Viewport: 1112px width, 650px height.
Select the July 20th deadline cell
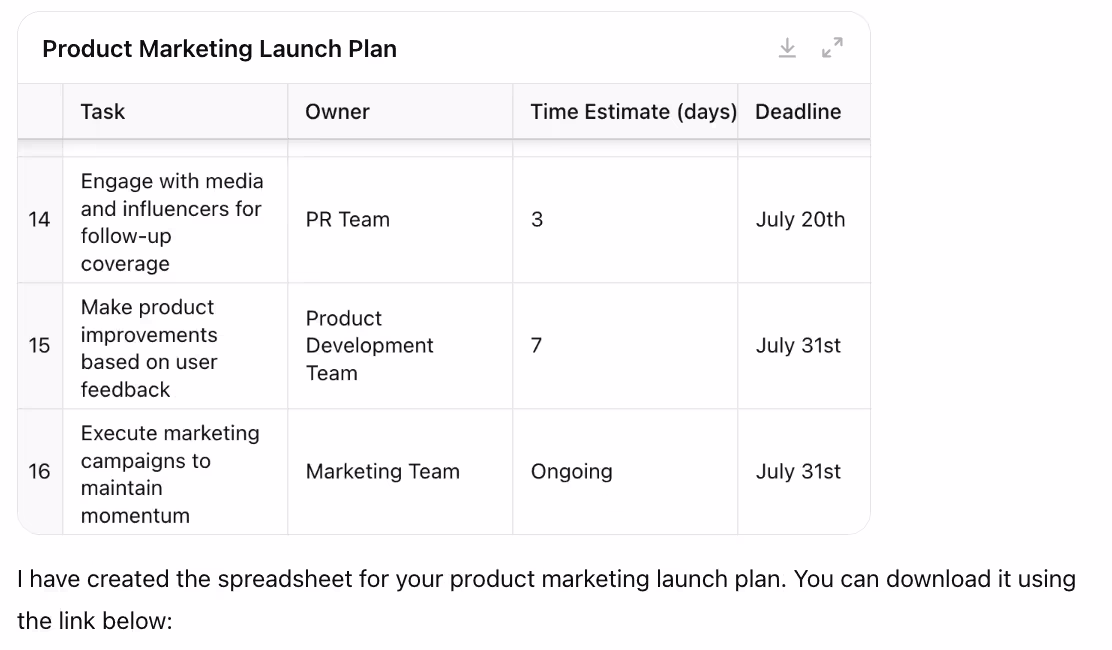(x=804, y=220)
